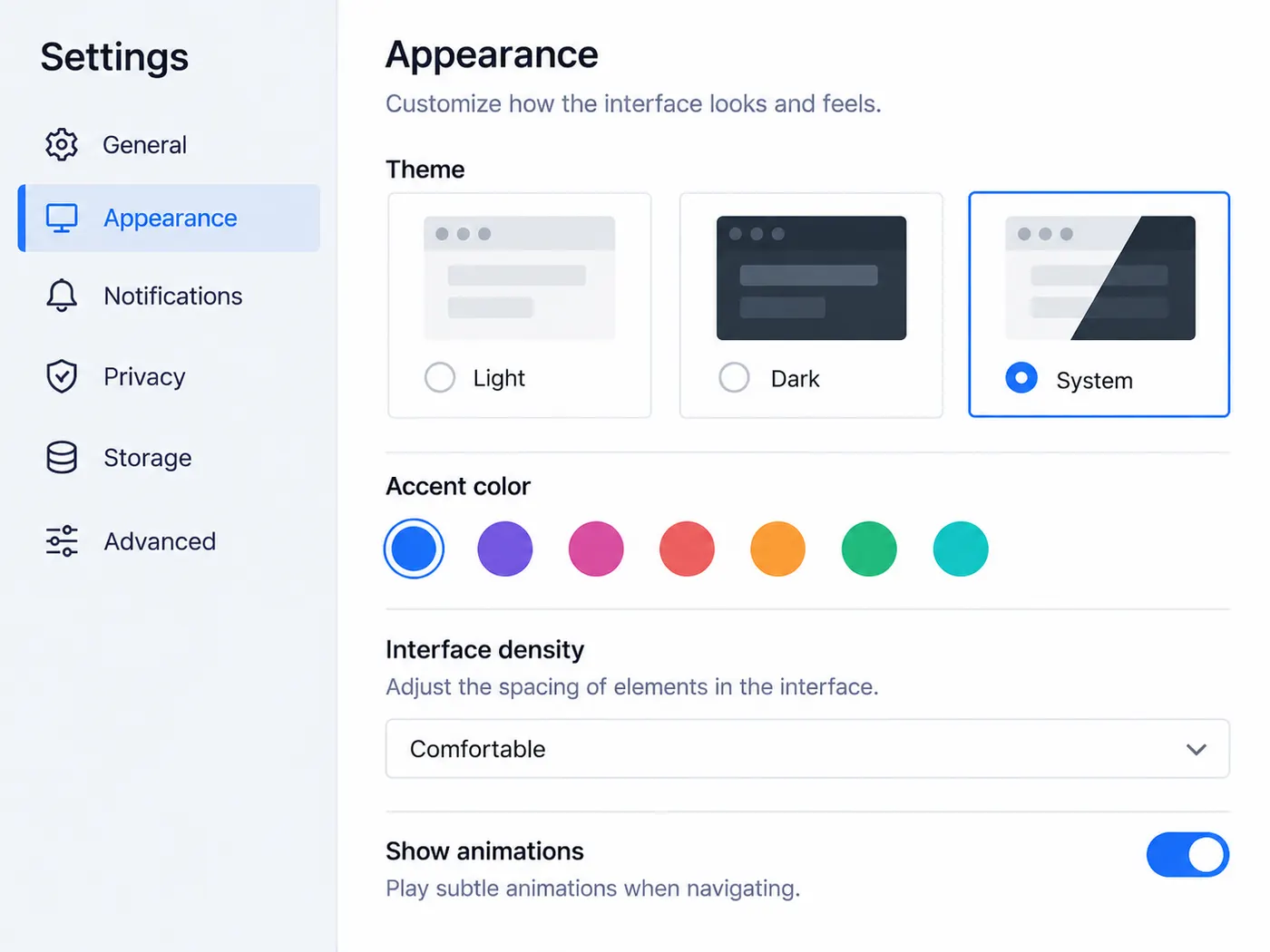Screen dimensions: 1270x952
Task: Click the Dark theme preview thumbnail
Action: click(x=811, y=277)
